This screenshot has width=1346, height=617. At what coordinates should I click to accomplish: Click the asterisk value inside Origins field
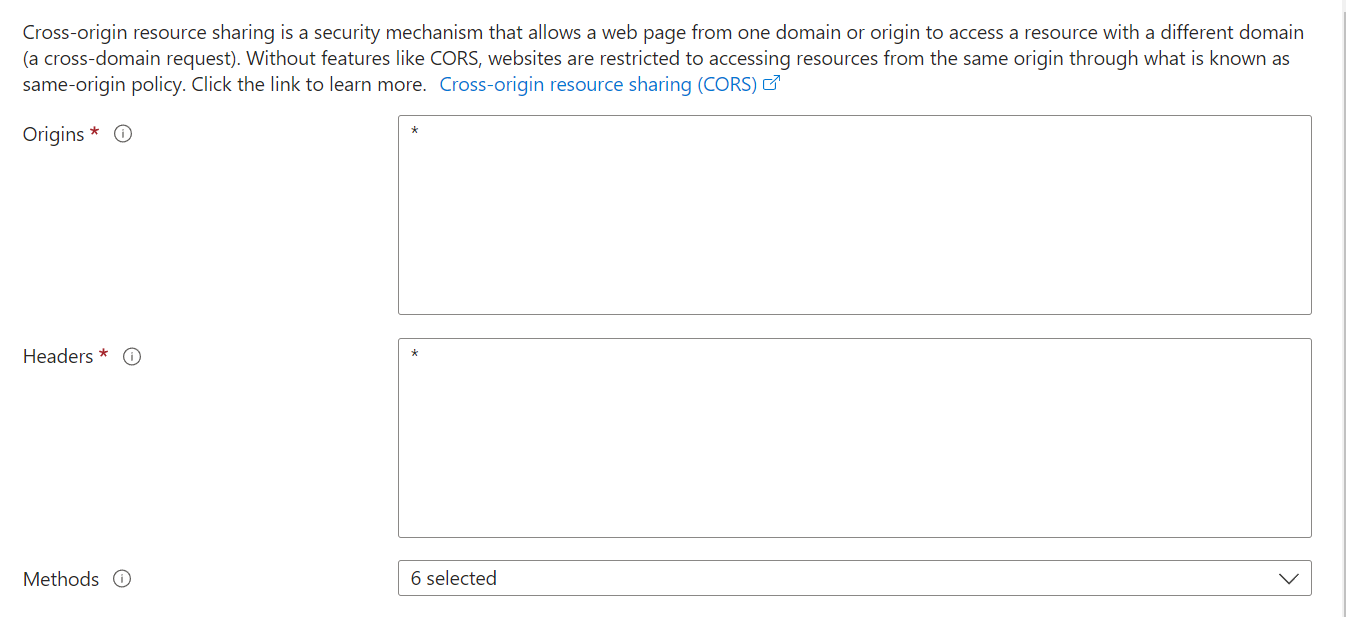414,132
